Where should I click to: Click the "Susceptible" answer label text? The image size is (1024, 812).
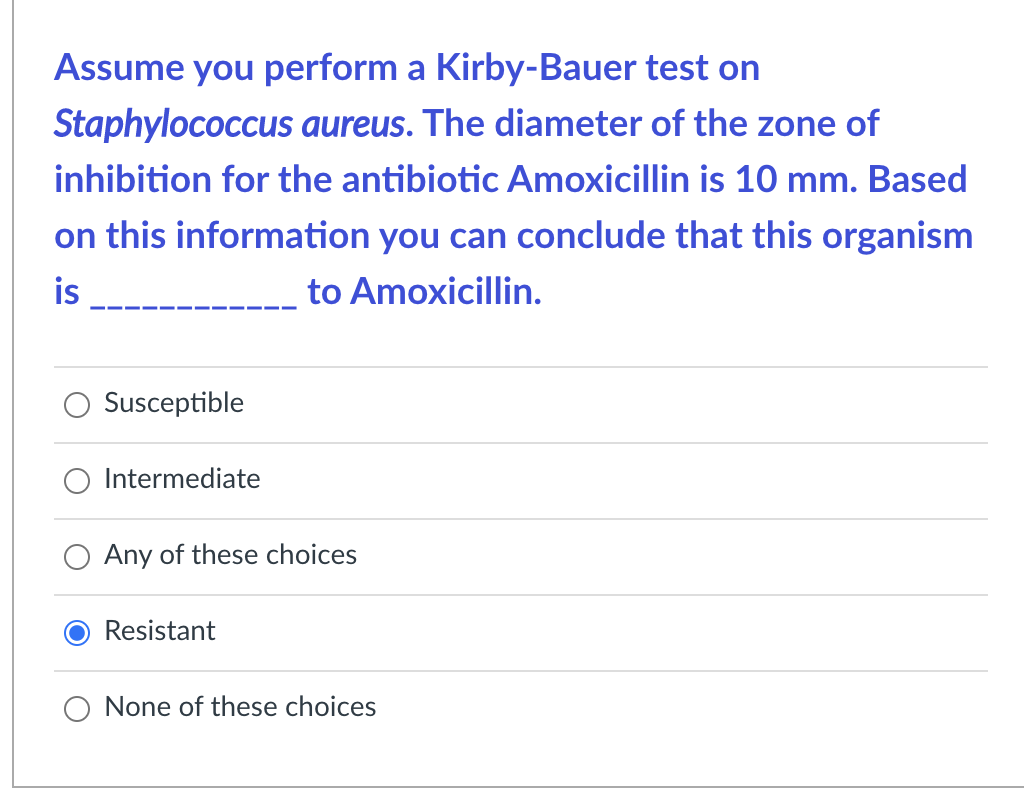(174, 403)
